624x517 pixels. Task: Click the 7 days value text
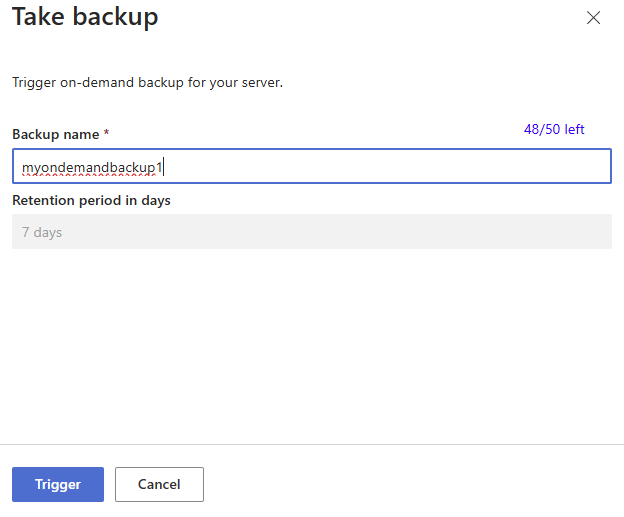point(42,232)
